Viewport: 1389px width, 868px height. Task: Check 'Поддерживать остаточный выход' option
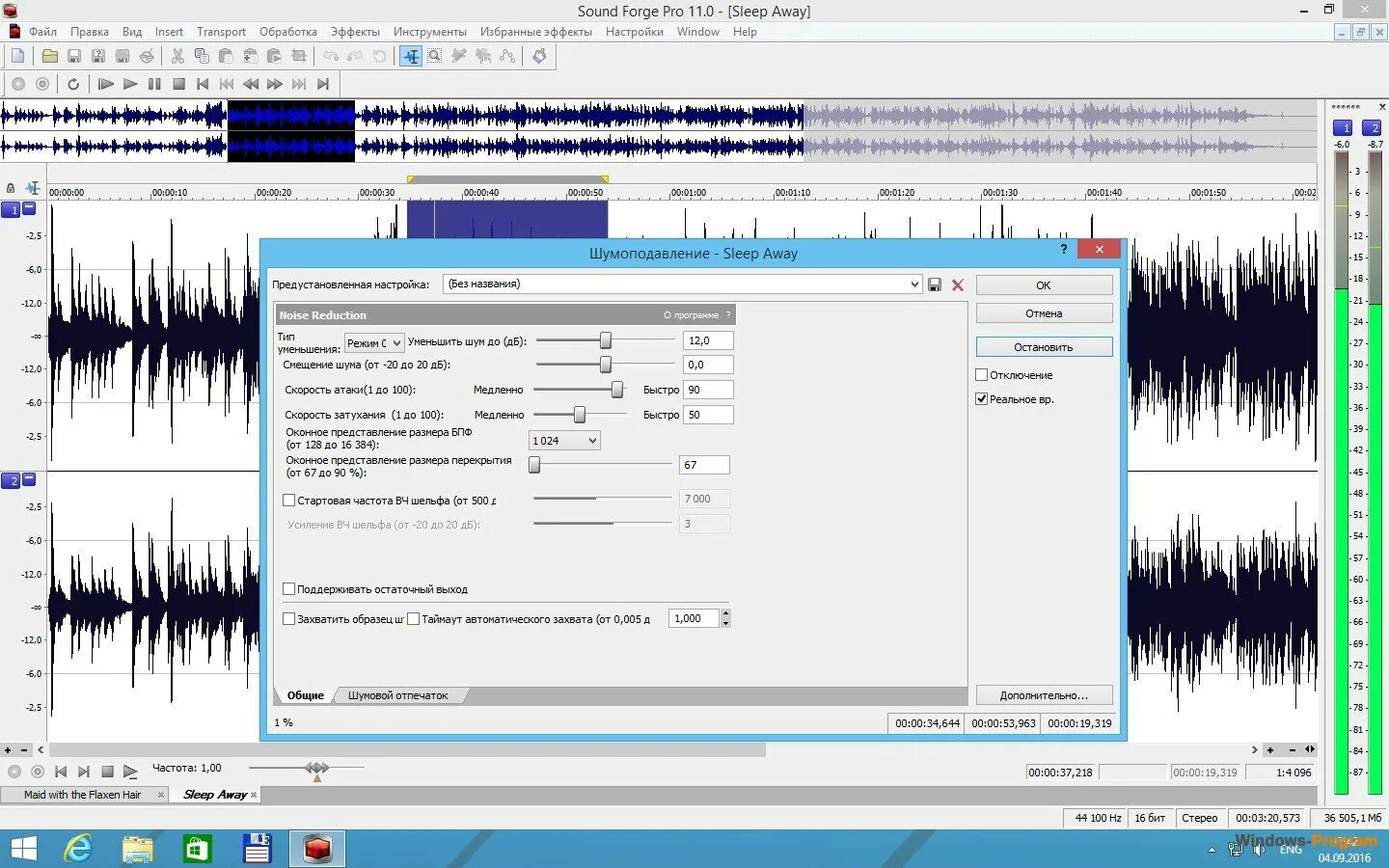pos(288,589)
